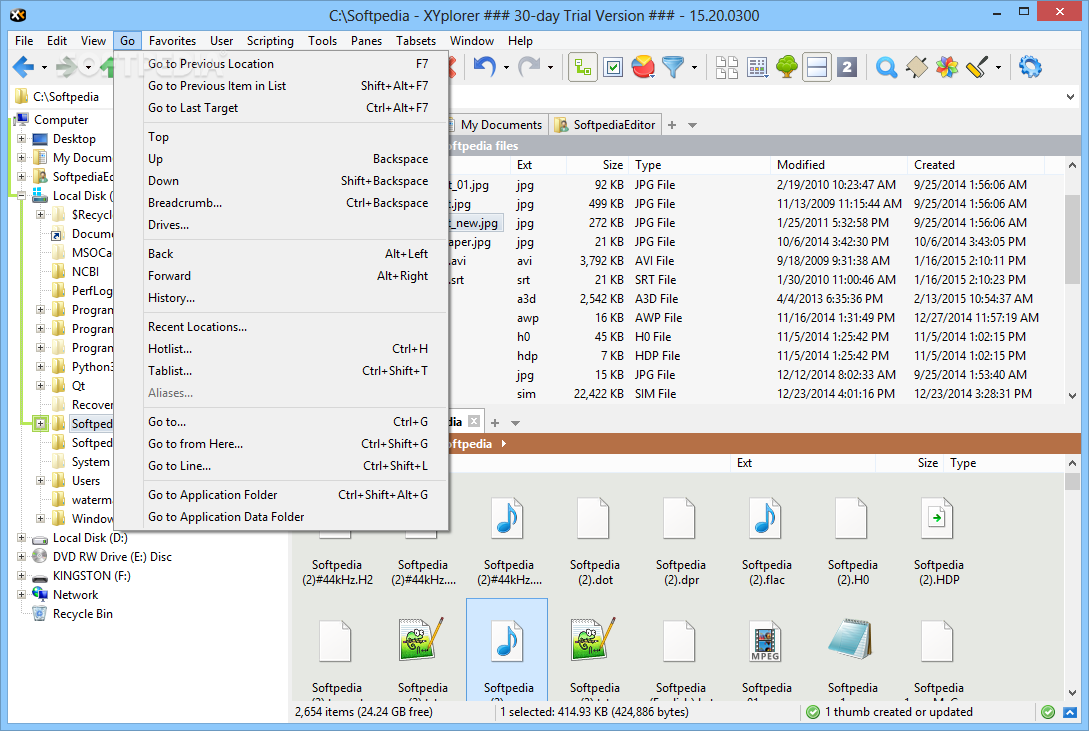Screen dimensions: 1089x731
Task: Click the breadcrumb arrow after Softpedia in lower pane
Action: (504, 444)
